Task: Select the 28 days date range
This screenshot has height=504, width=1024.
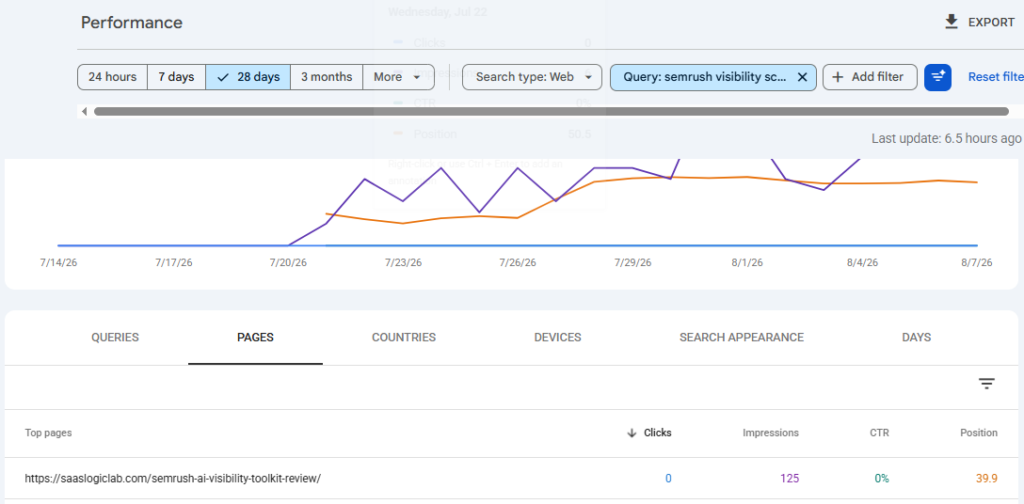Action: [248, 77]
